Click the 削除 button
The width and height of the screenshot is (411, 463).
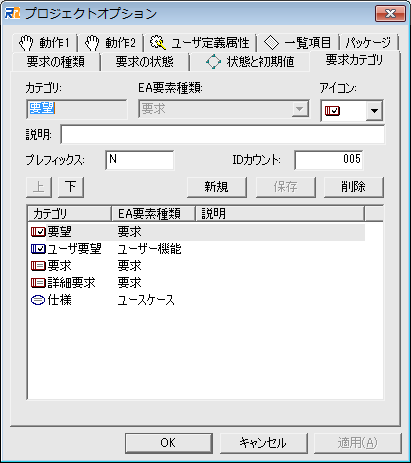click(x=354, y=187)
